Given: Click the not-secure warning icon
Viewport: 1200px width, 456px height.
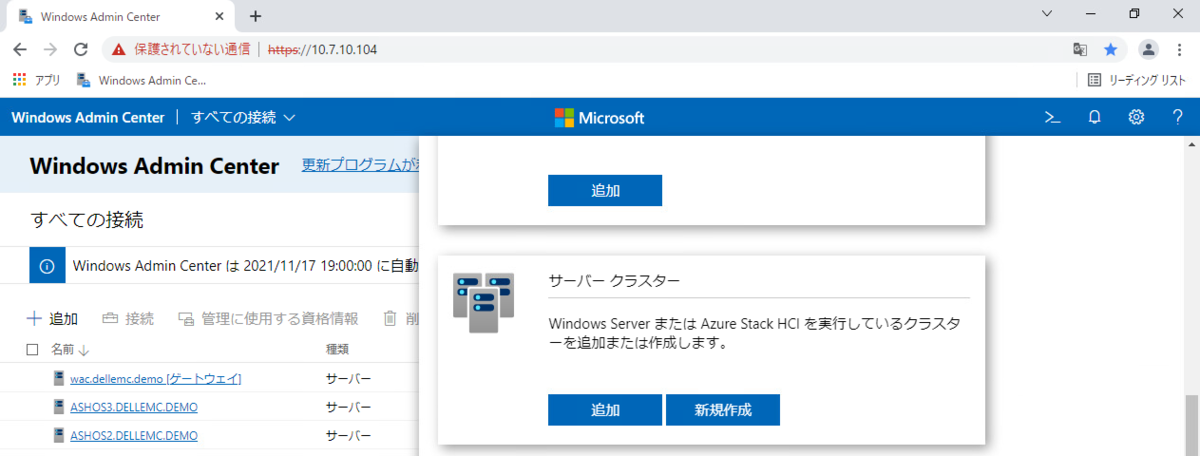Looking at the screenshot, I should tap(119, 49).
